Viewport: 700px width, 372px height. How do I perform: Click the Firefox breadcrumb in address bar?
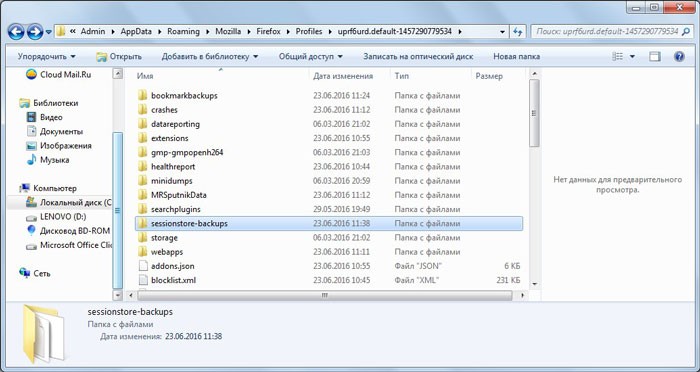click(269, 32)
